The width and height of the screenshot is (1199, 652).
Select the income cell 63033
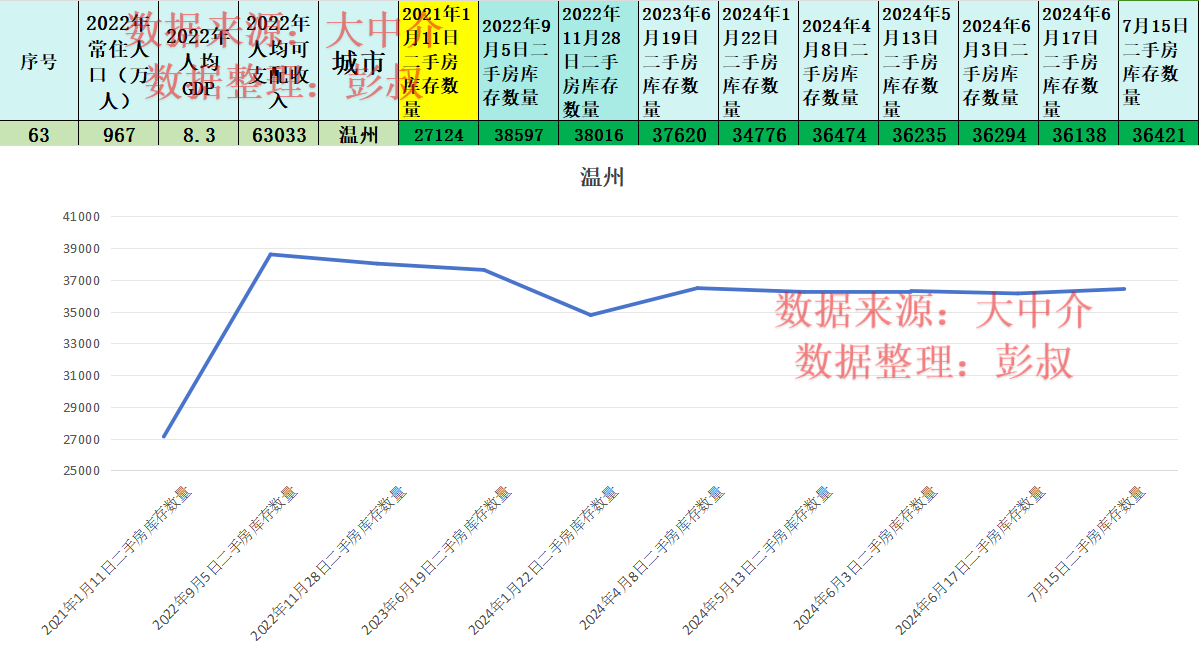click(278, 134)
